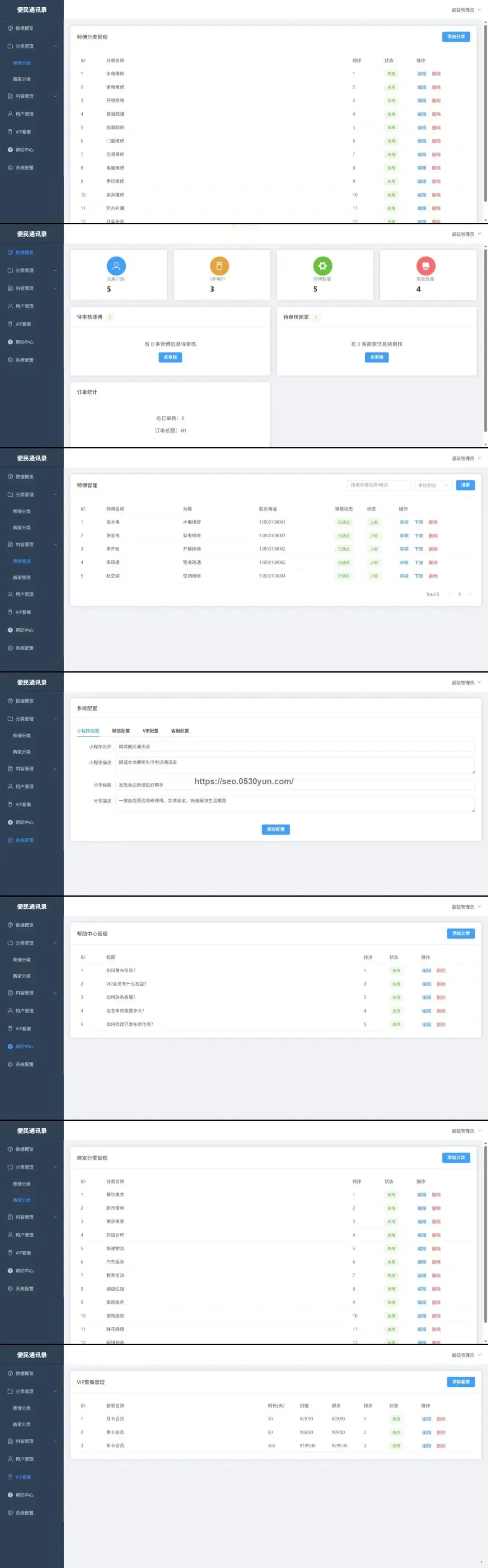Open 超级管理员 dropdown on VIP套餐管理 page
The height and width of the screenshot is (1568, 488).
click(466, 1356)
